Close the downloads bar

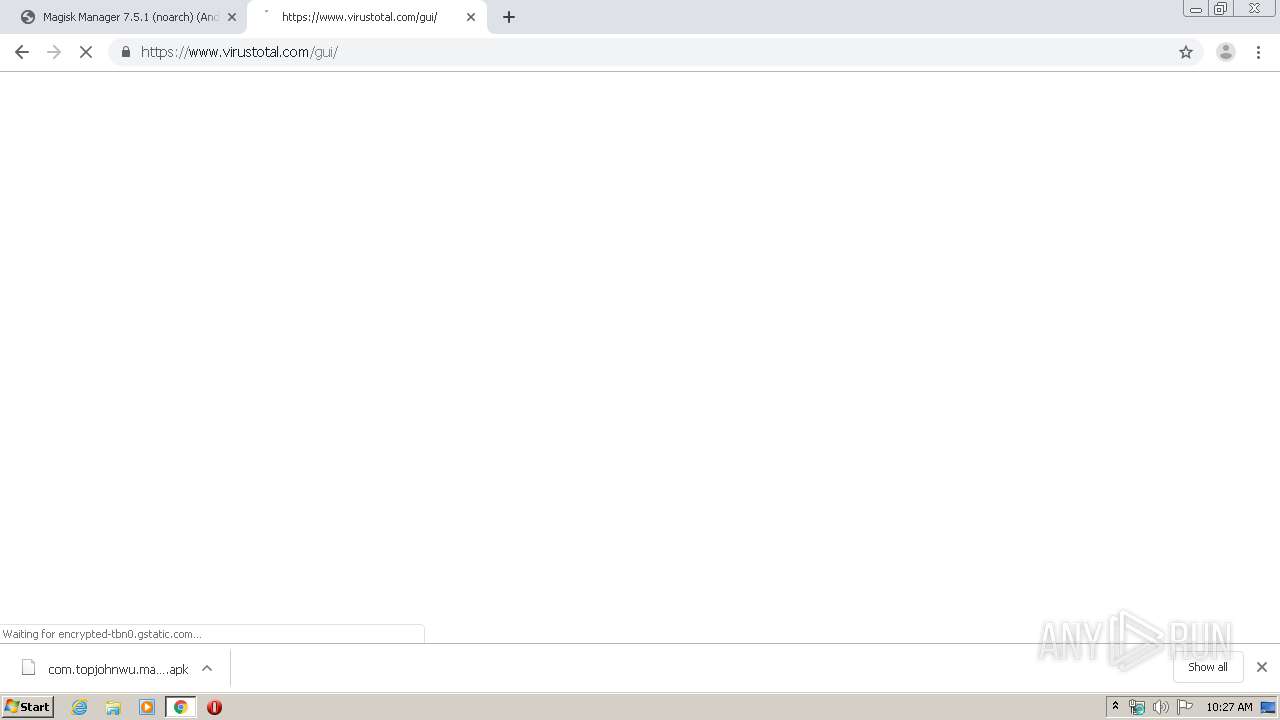click(1262, 667)
